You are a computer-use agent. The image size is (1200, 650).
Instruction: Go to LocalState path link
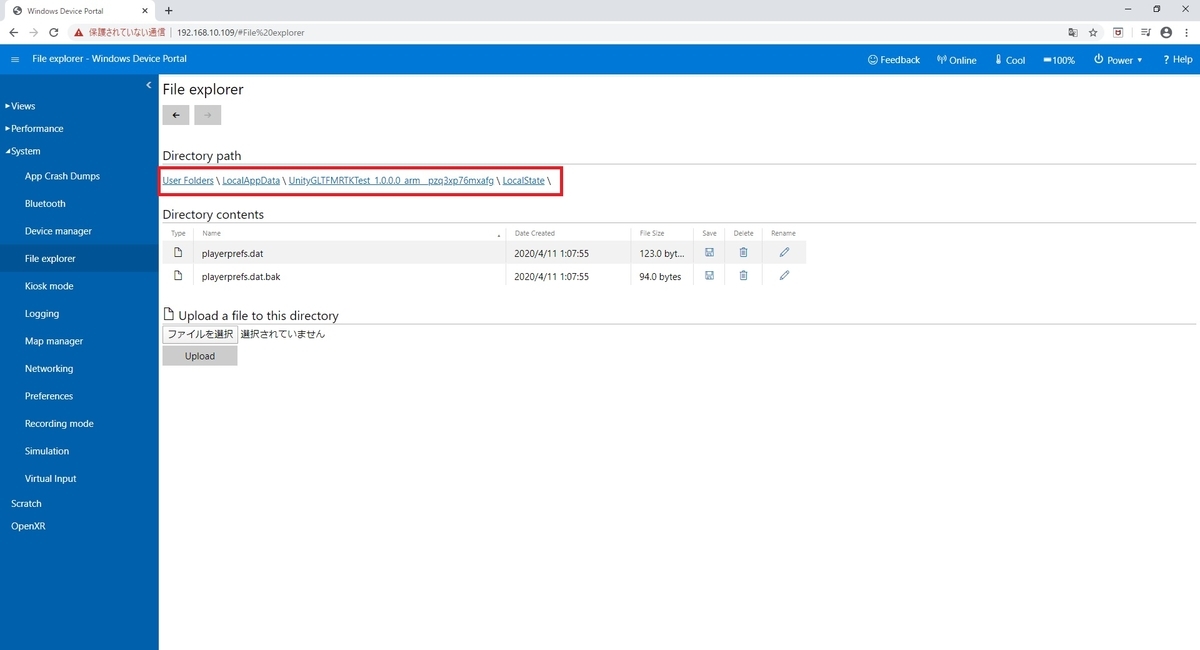[524, 181]
